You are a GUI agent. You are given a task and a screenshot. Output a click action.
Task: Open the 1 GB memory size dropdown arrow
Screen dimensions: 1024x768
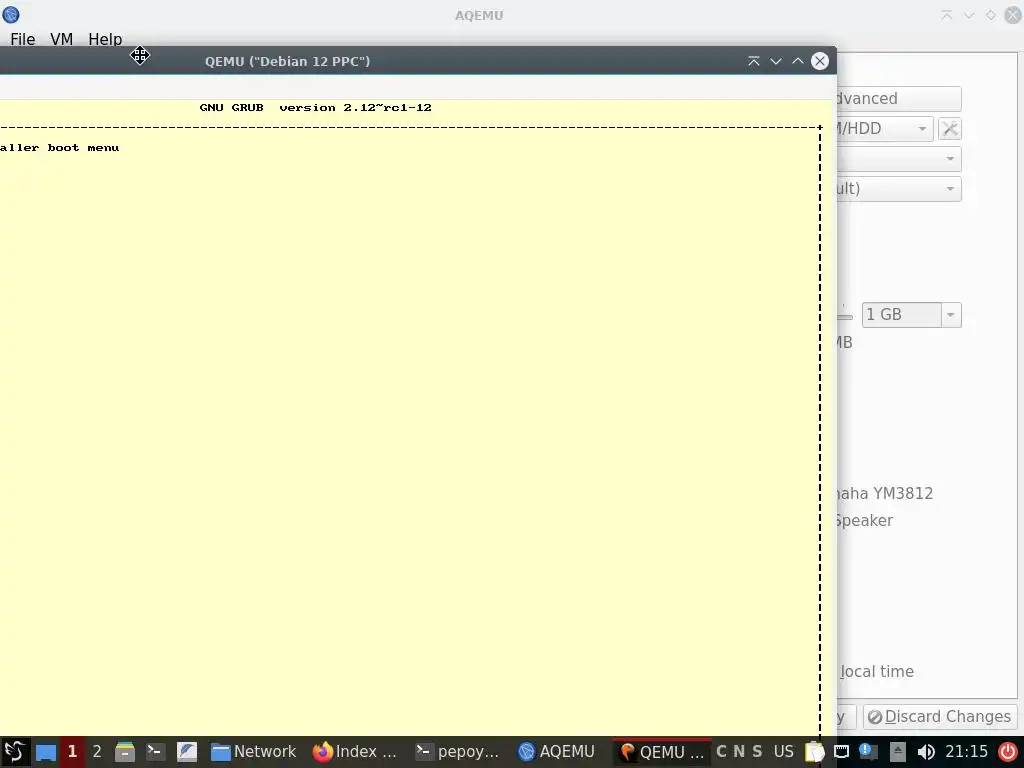pyautogui.click(x=951, y=315)
